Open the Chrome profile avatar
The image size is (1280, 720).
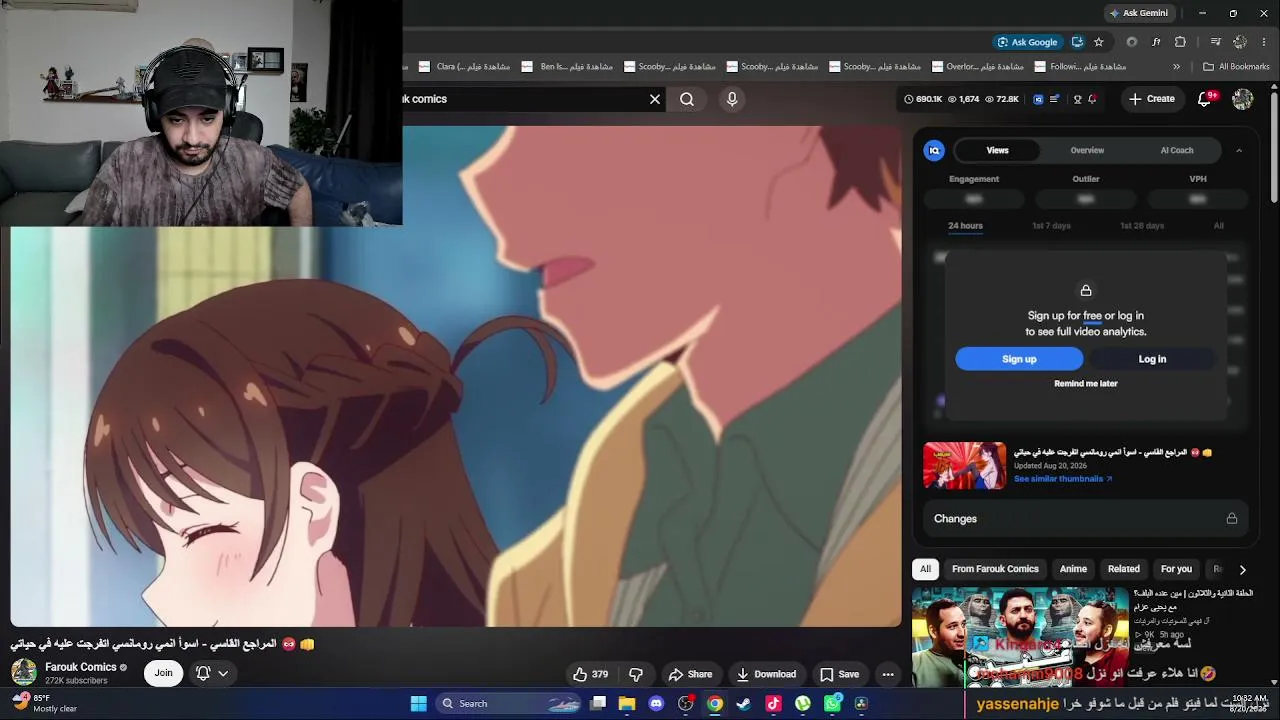pos(1240,42)
